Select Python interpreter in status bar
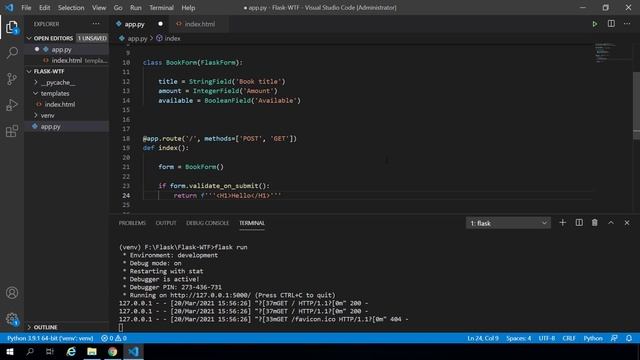640x360 pixels. coord(50,338)
